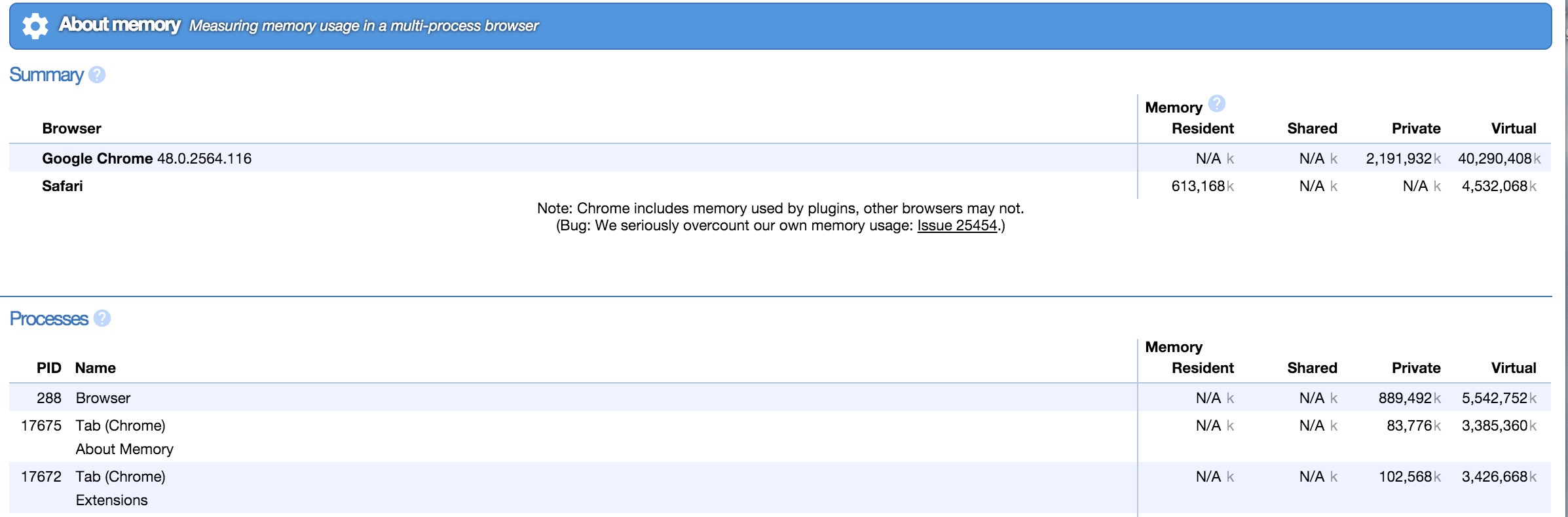This screenshot has height=517, width=1568.
Task: Select the Google Chrome 48.0.2564.116 row label
Action: coord(147,158)
